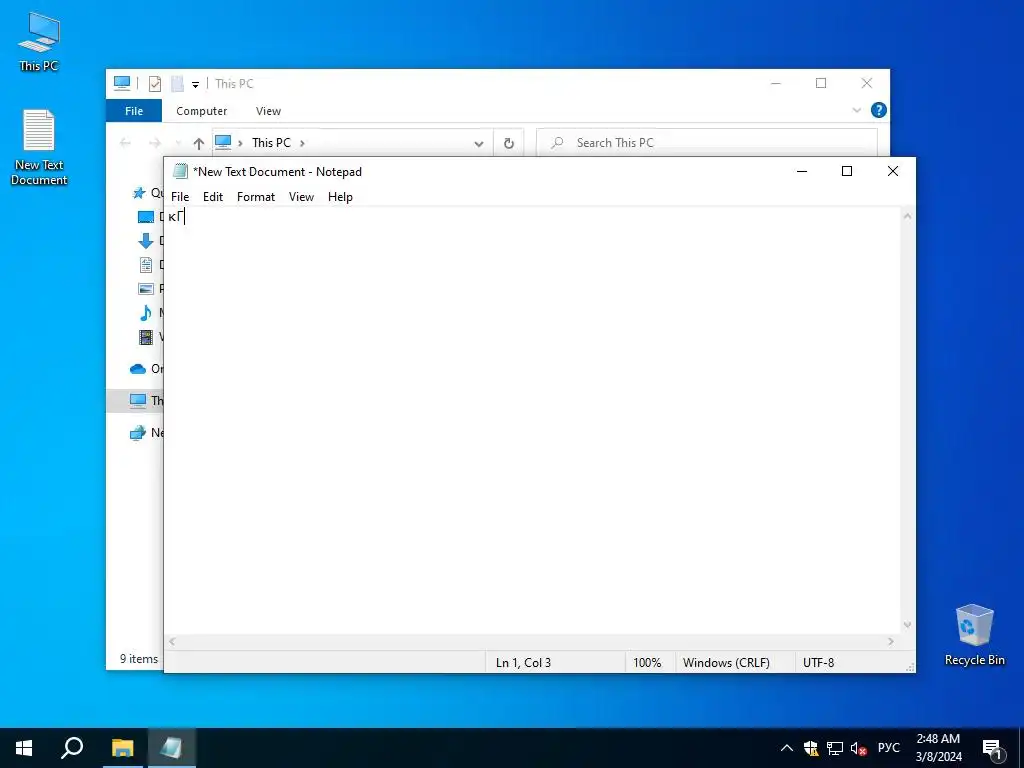Select Quick access star in navigation pane
1024x768 pixels.
click(138, 193)
